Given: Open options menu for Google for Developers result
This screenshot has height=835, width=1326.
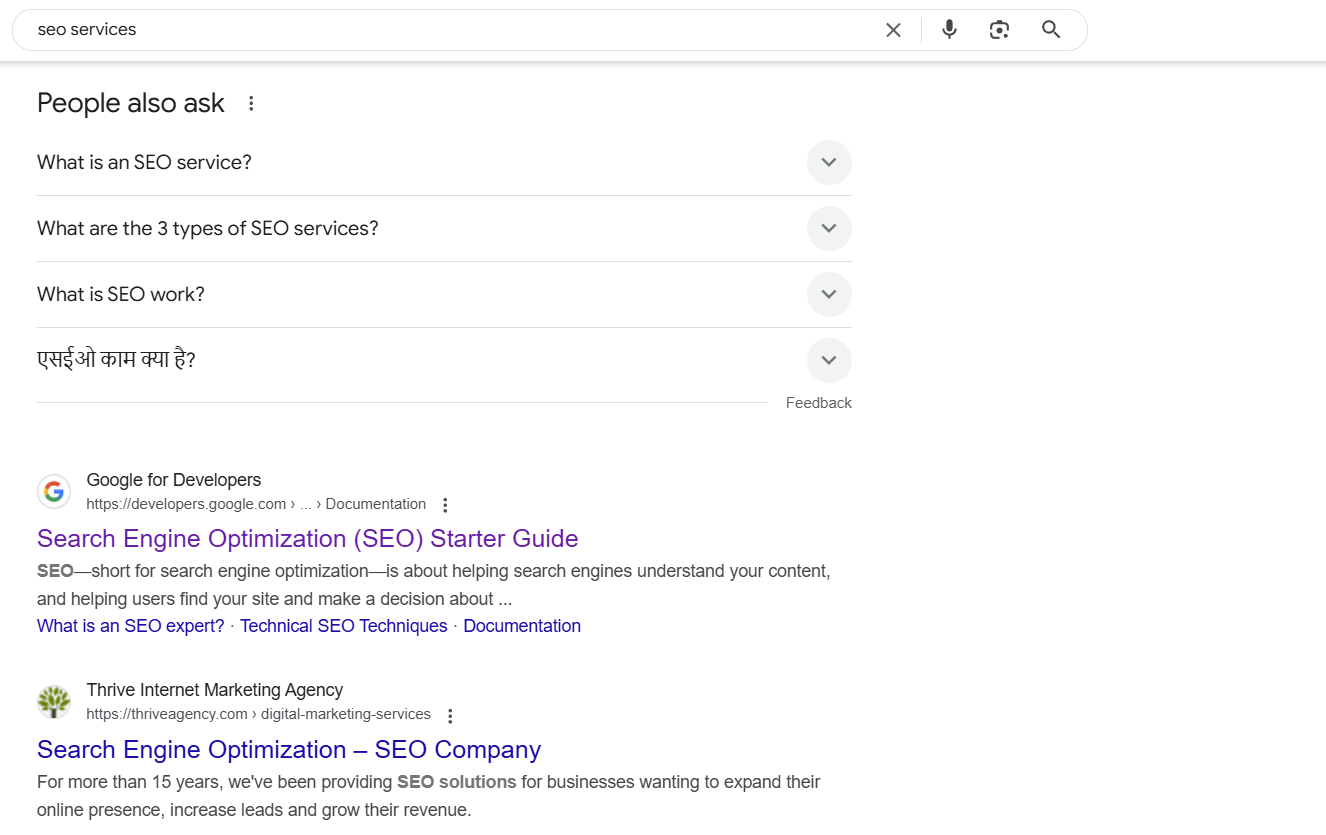Looking at the screenshot, I should [x=445, y=505].
